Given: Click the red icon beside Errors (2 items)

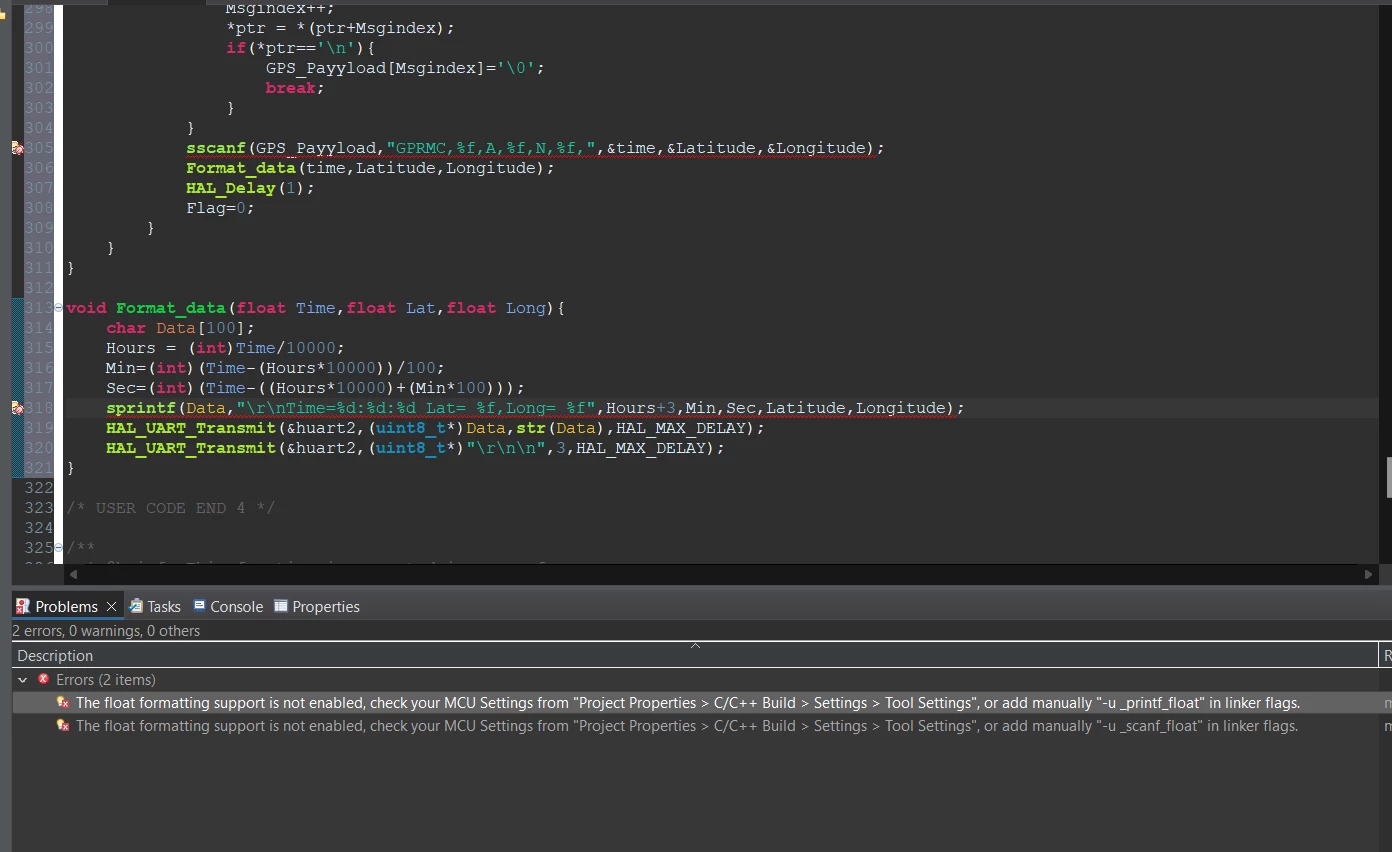Looking at the screenshot, I should 44,679.
